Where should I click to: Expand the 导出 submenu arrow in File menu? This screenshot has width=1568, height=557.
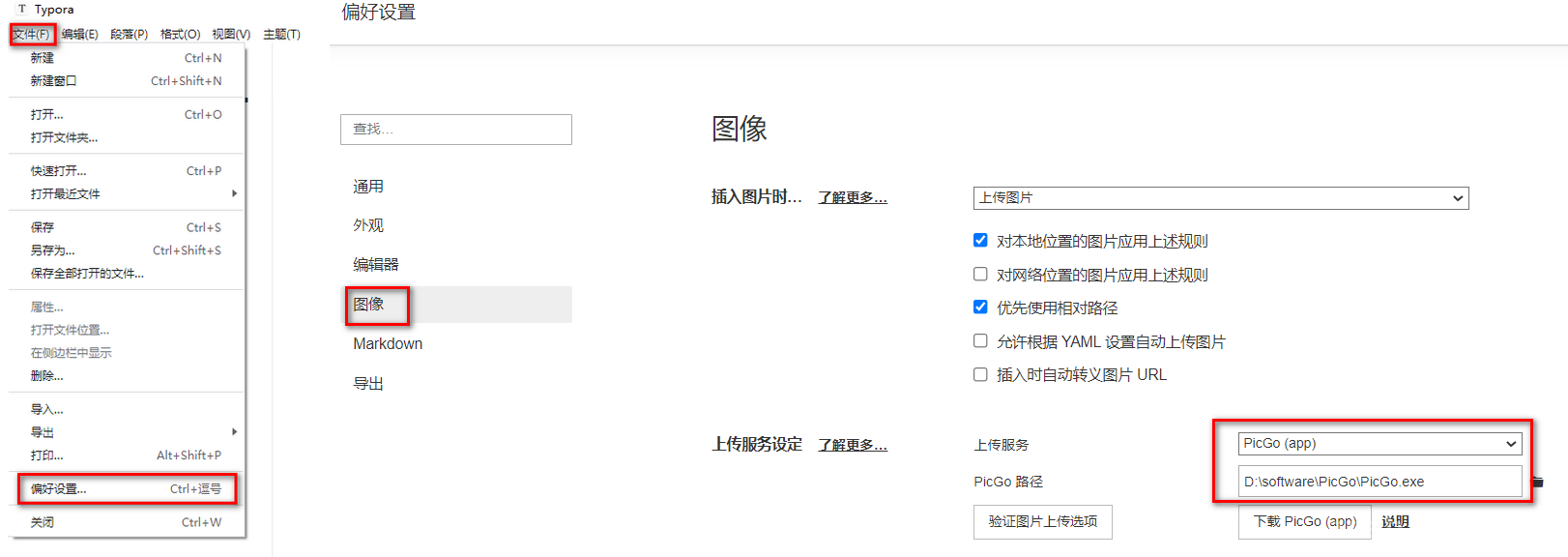click(234, 432)
